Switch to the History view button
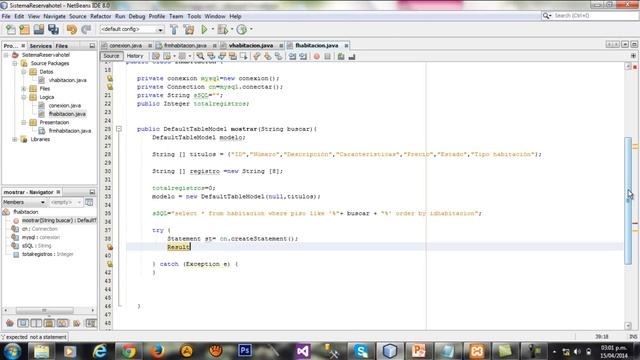This screenshot has height=360, width=640. (x=135, y=56)
